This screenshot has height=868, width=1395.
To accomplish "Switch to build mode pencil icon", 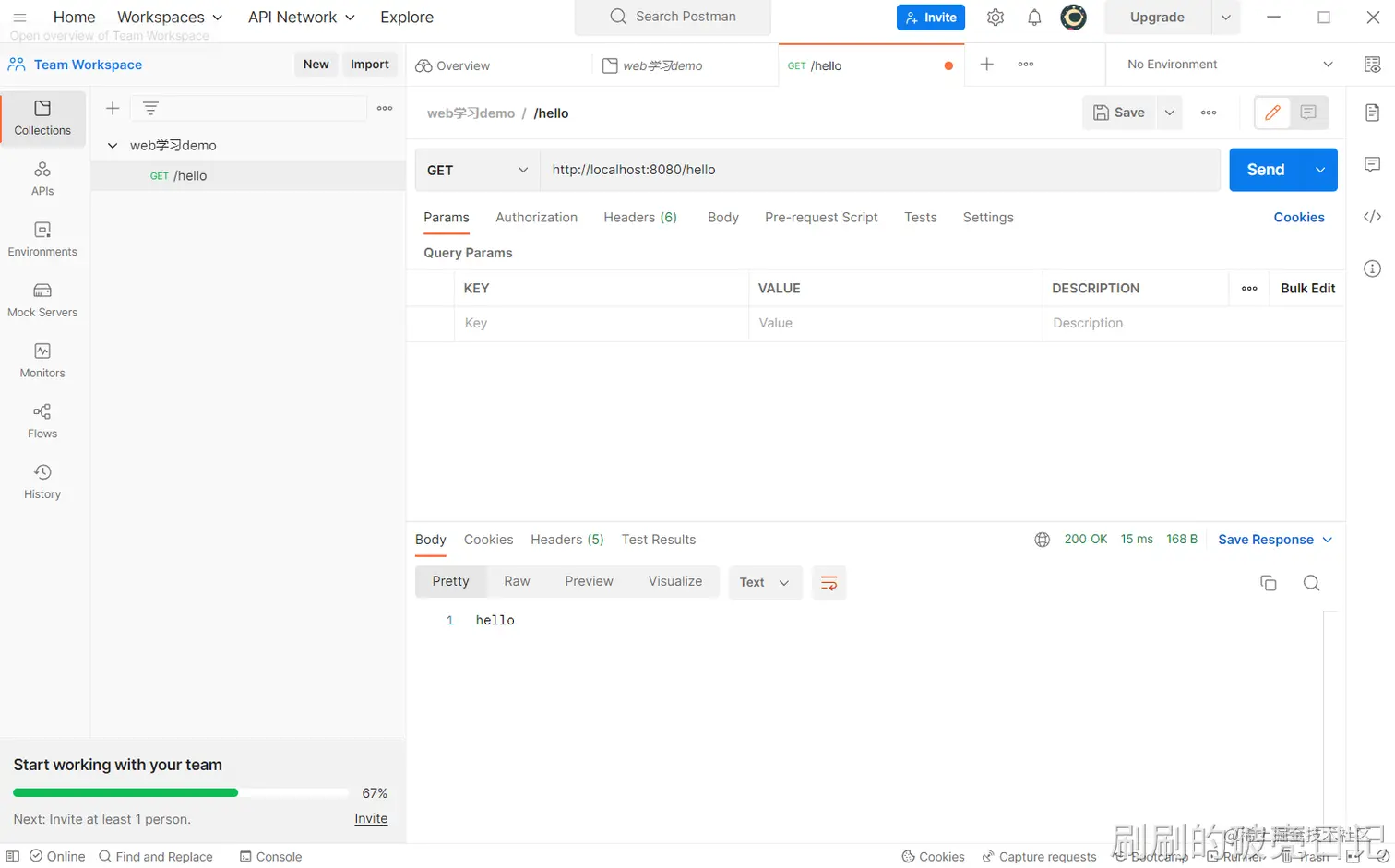I will point(1272,113).
